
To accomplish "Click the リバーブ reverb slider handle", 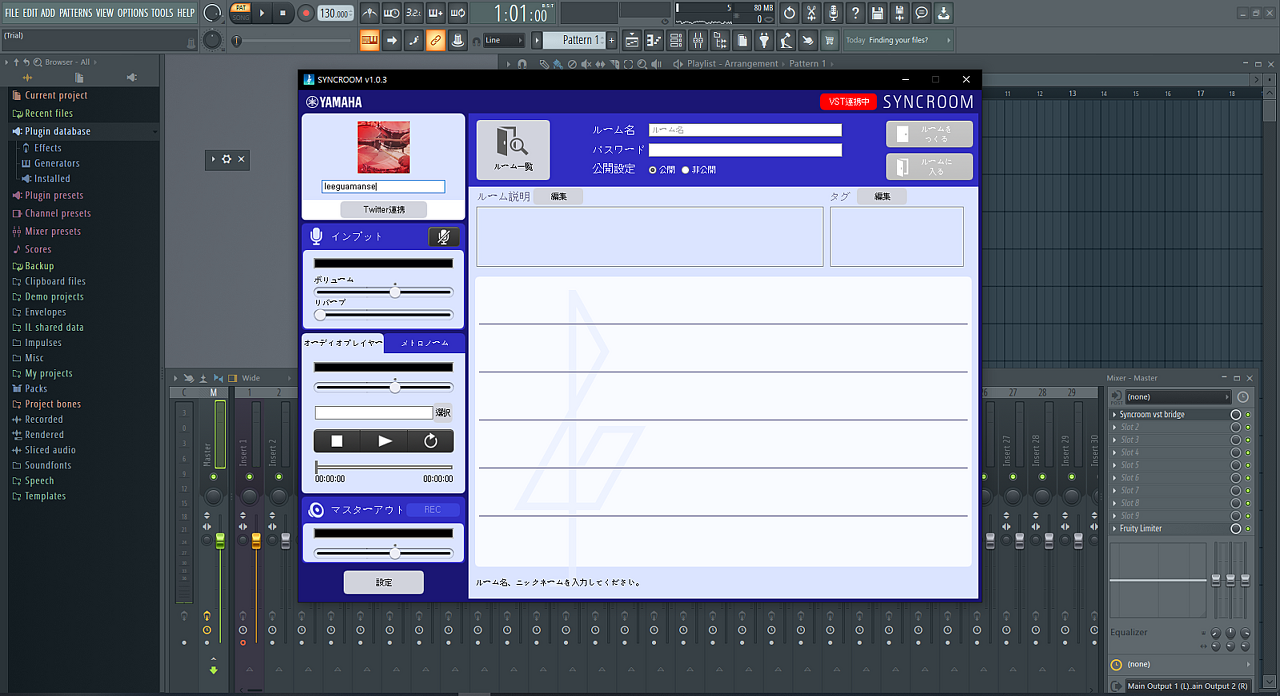I will tap(320, 314).
